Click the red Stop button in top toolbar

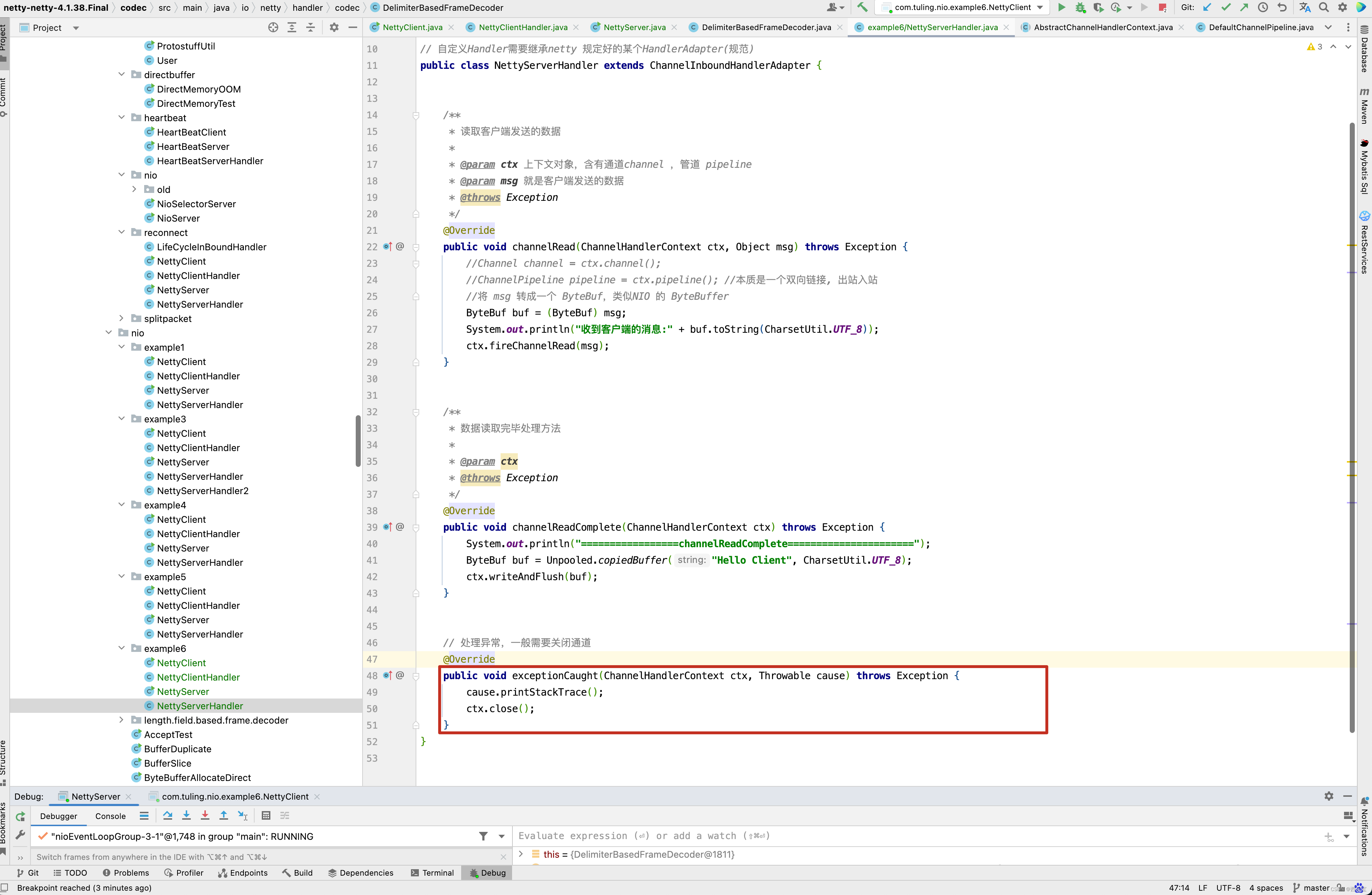[1163, 8]
